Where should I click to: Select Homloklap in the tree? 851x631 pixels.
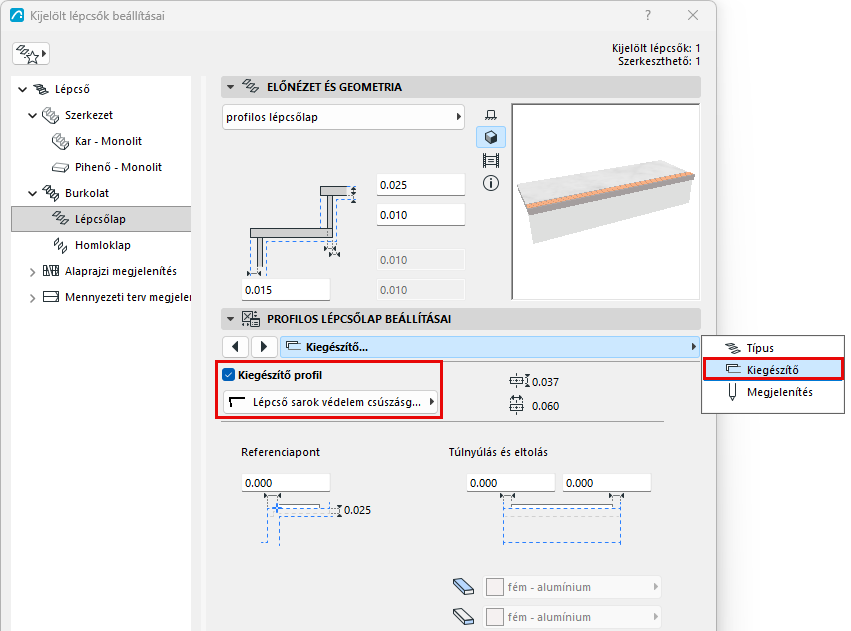[103, 245]
